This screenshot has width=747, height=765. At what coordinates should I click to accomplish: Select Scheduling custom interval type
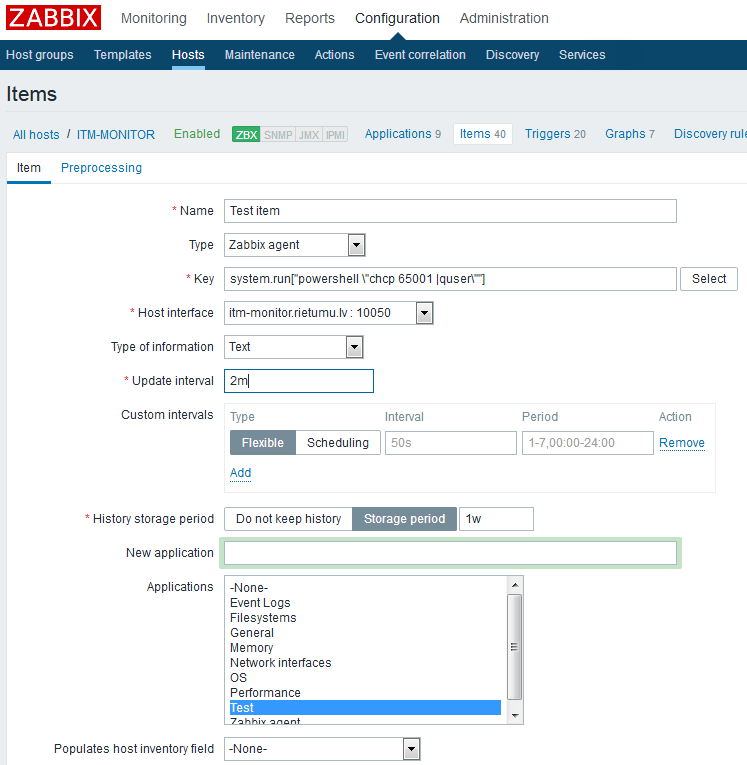click(x=338, y=443)
